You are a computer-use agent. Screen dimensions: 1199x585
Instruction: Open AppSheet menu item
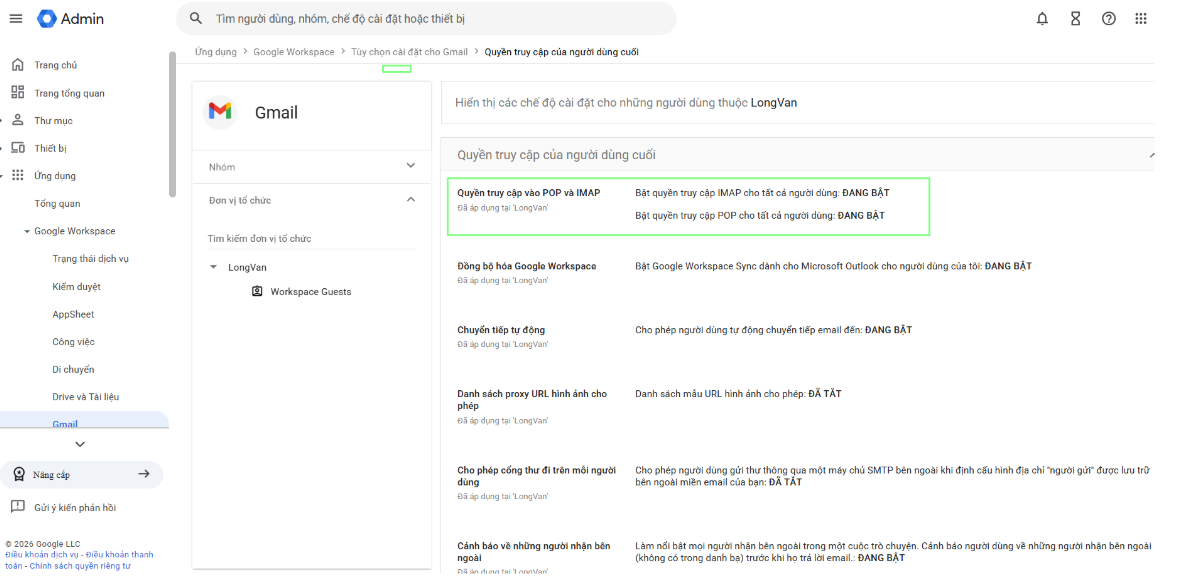pyautogui.click(x=73, y=314)
